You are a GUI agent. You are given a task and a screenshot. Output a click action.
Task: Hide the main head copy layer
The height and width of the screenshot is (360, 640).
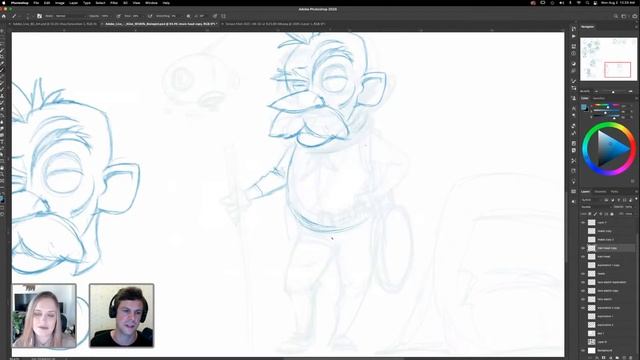583,248
